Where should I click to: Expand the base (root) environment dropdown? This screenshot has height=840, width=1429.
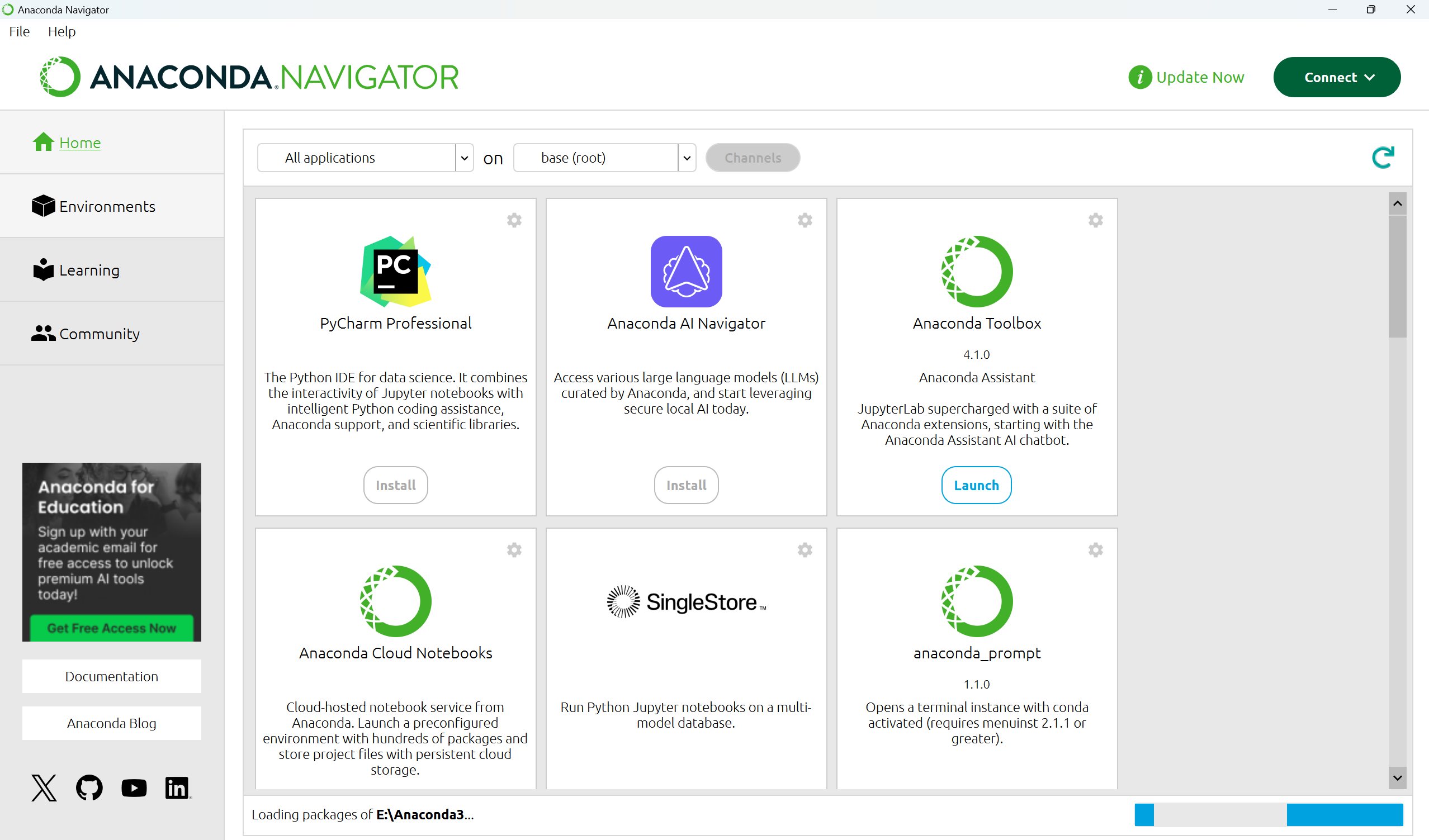pos(686,158)
